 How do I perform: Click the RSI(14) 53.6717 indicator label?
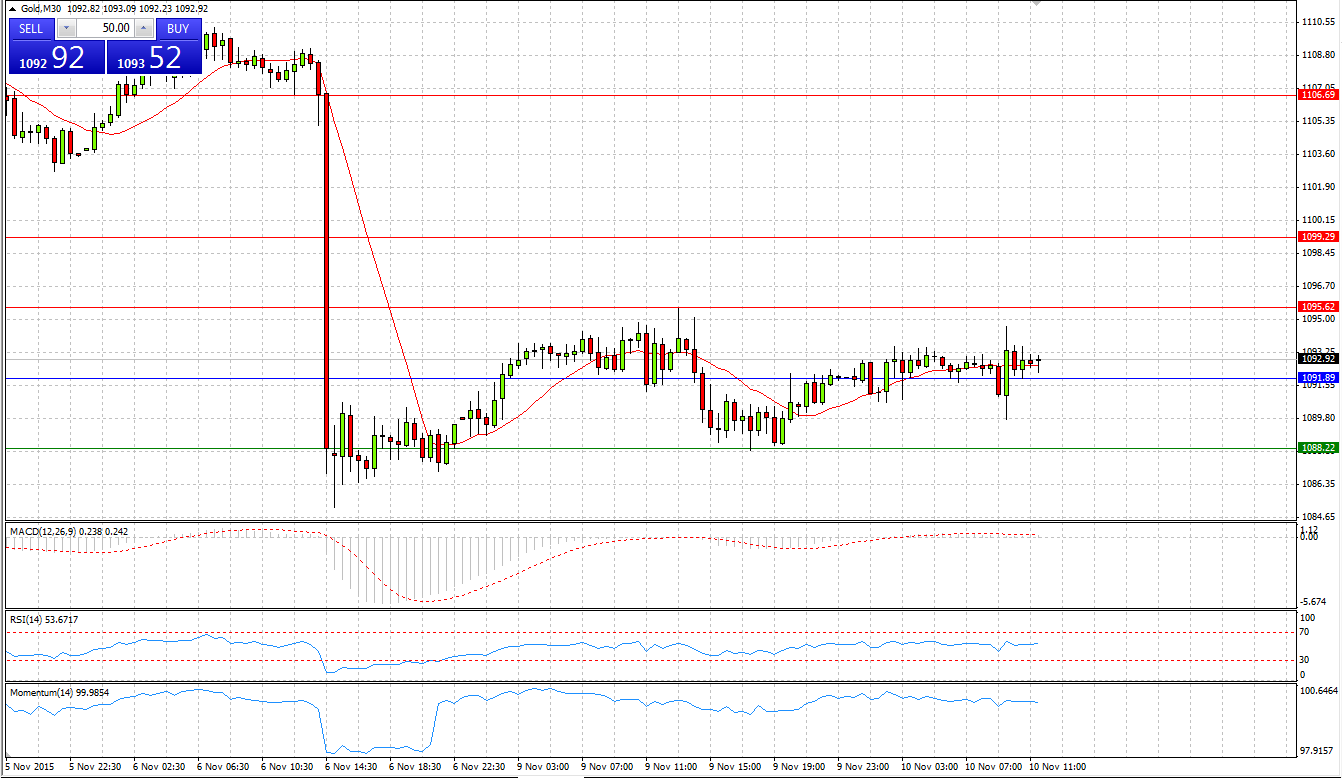click(x=44, y=620)
